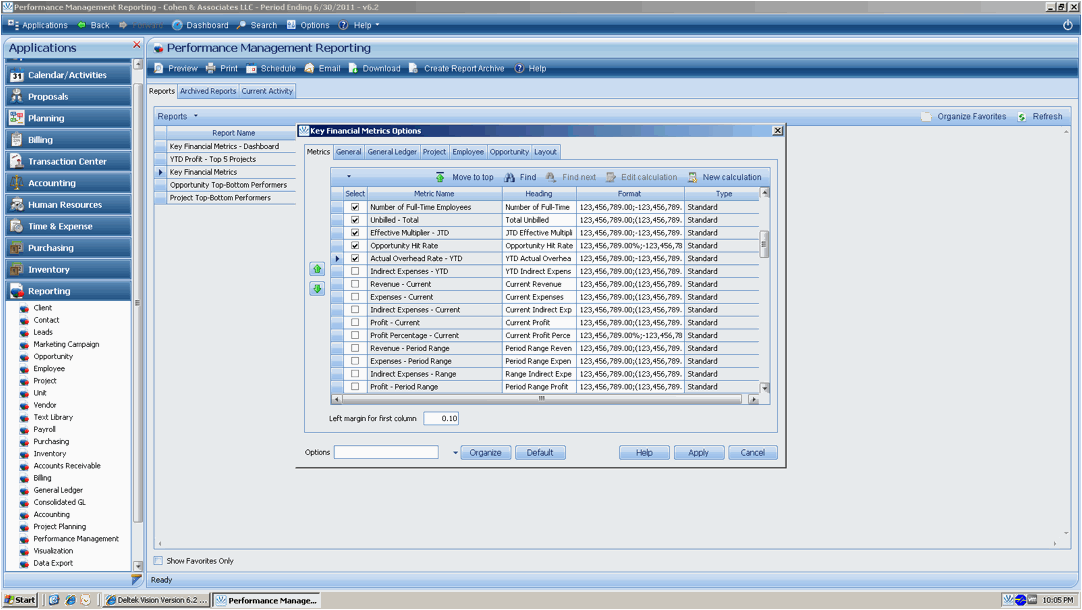Open the Download report option
Image resolution: width=1082 pixels, height=610 pixels.
(374, 69)
